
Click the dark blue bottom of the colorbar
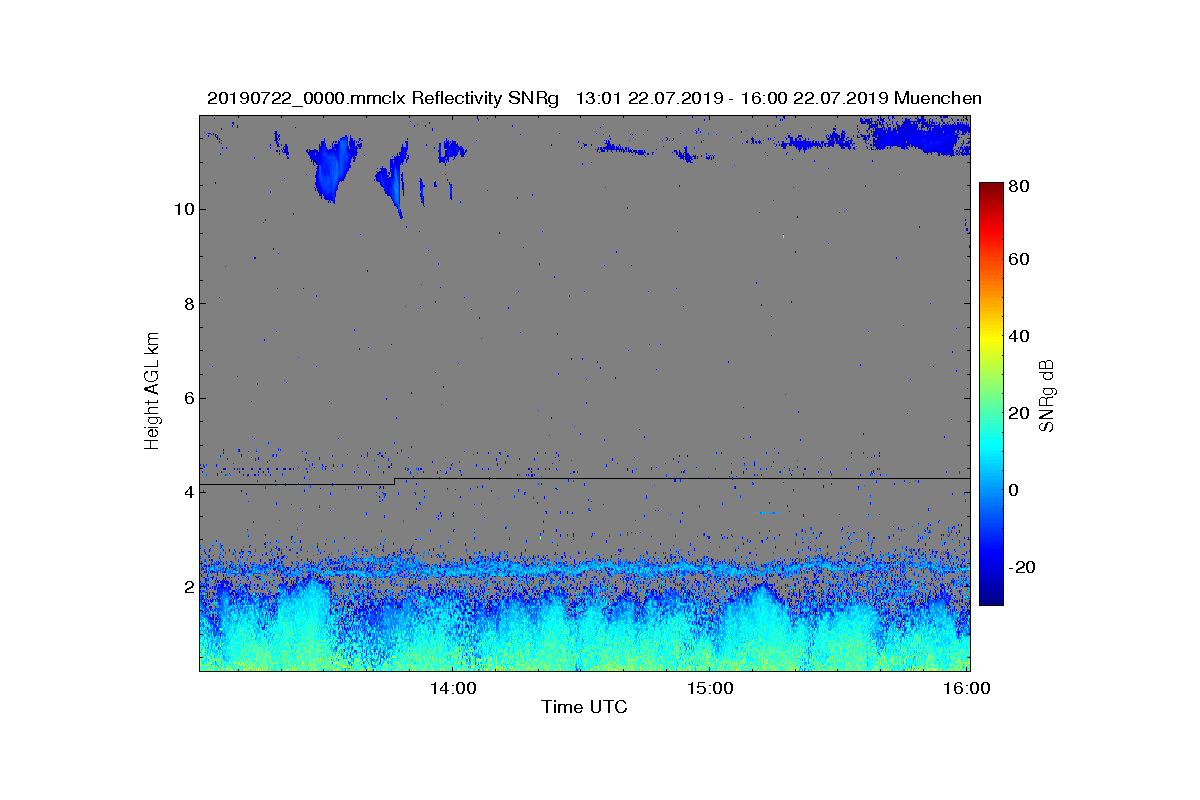[991, 594]
